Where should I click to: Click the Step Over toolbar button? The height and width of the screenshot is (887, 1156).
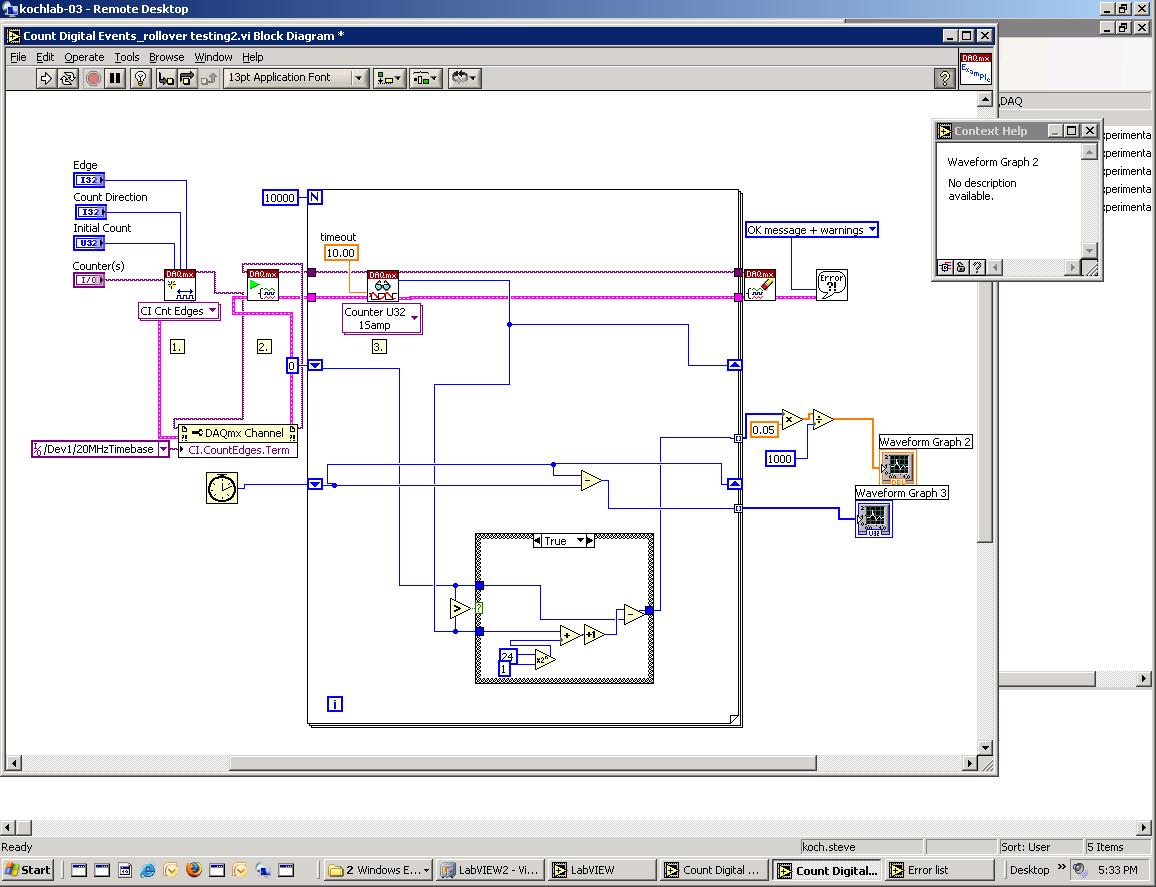(186, 78)
